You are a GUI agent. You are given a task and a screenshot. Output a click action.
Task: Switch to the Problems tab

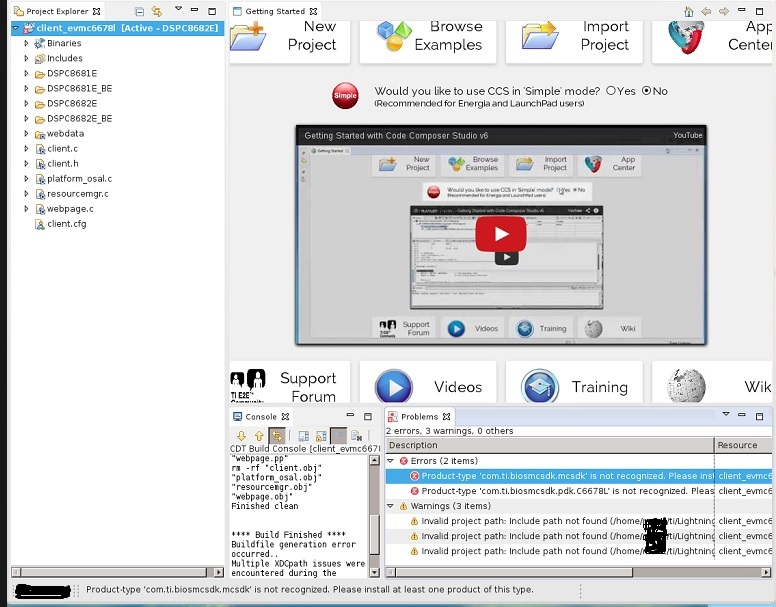[x=419, y=417]
